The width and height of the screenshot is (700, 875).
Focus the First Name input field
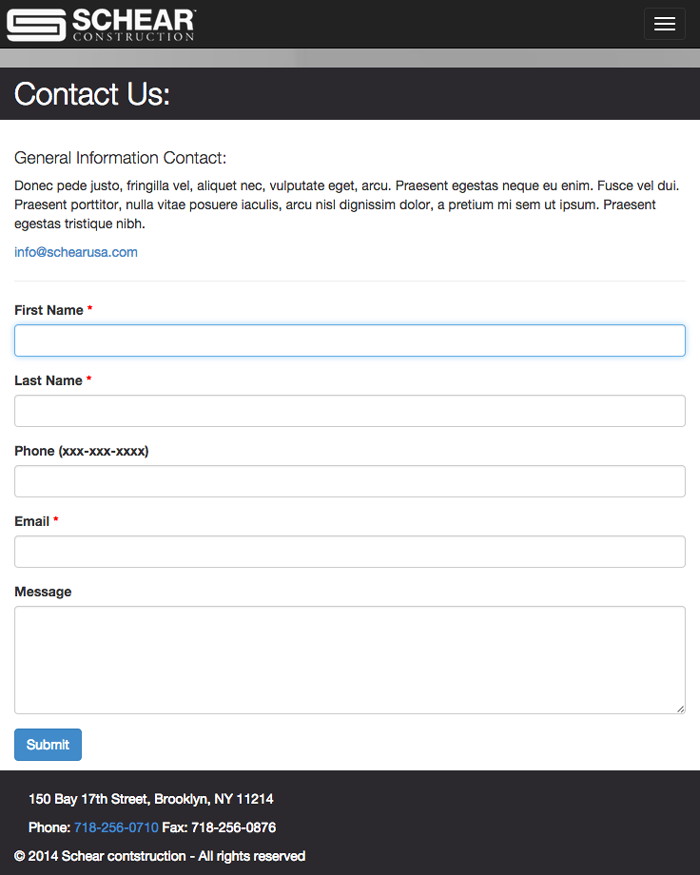[350, 340]
